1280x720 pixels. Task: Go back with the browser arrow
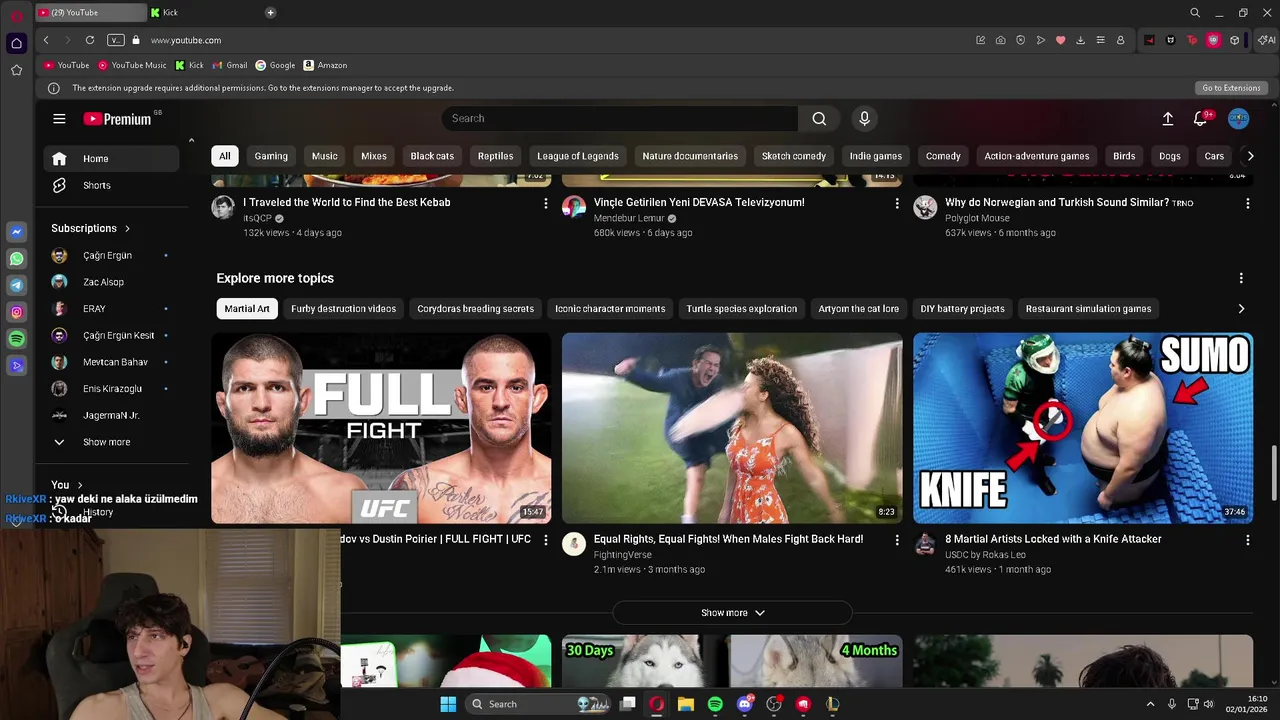tap(46, 40)
